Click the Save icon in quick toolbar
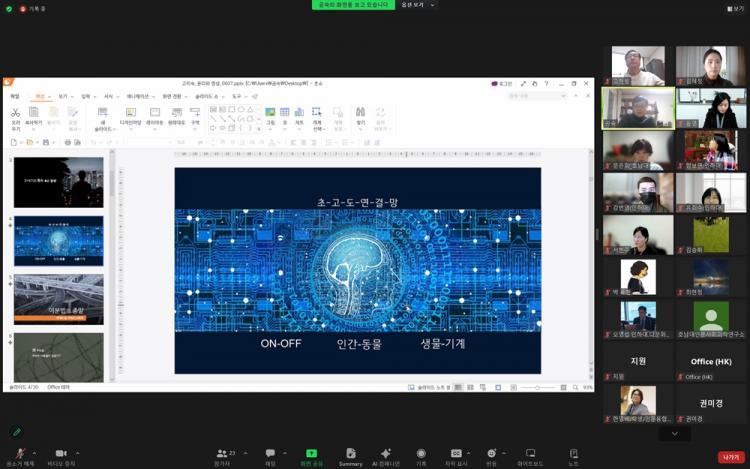750x469 pixels. coord(46,142)
